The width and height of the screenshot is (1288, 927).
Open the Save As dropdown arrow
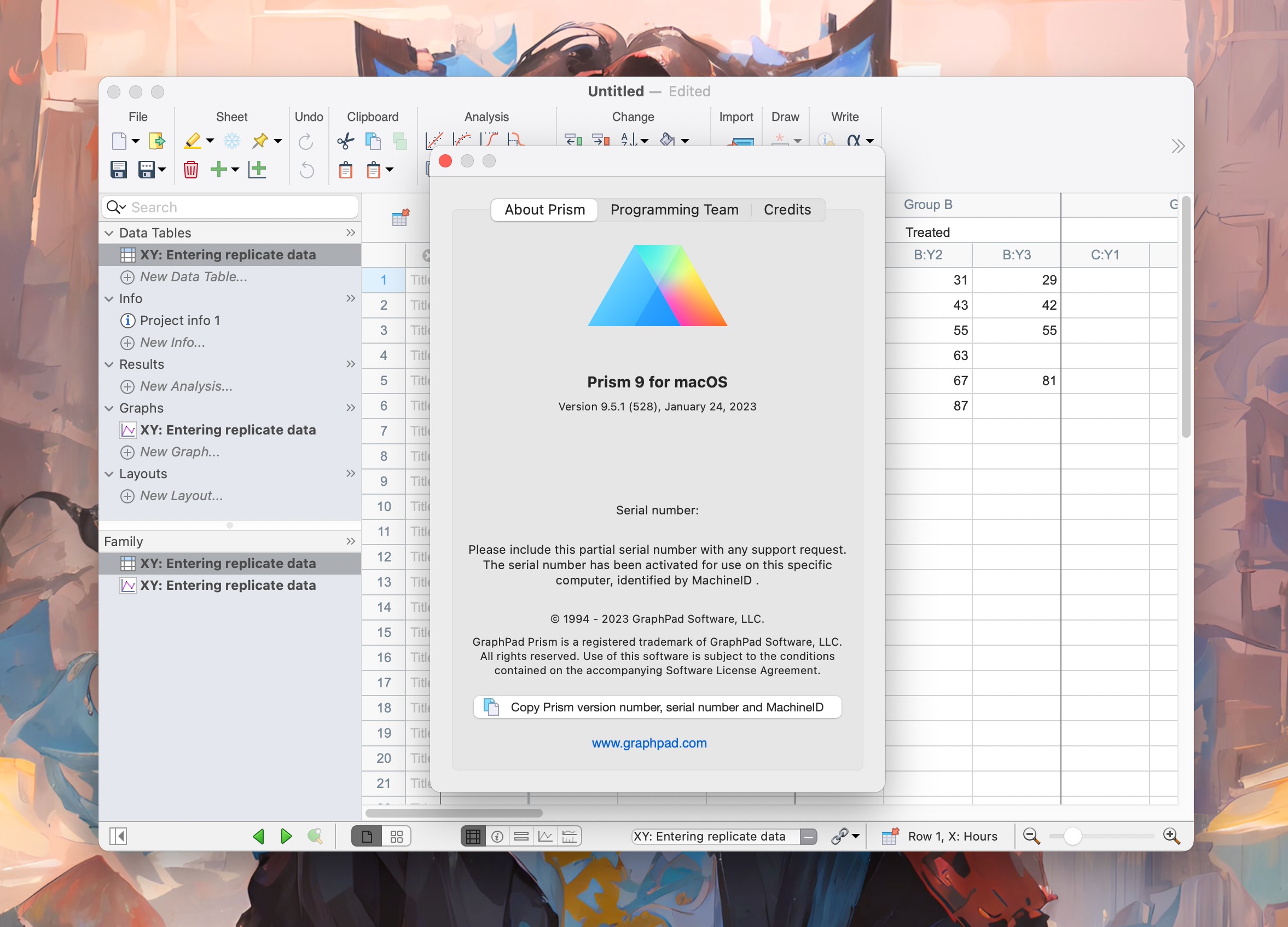162,169
